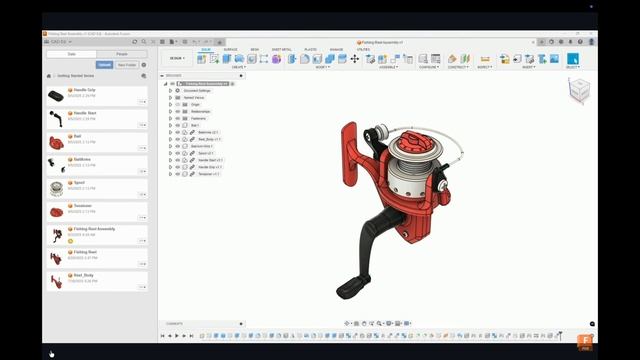This screenshot has width=640, height=360.
Task: Click the blue Upload button
Action: pyautogui.click(x=104, y=65)
